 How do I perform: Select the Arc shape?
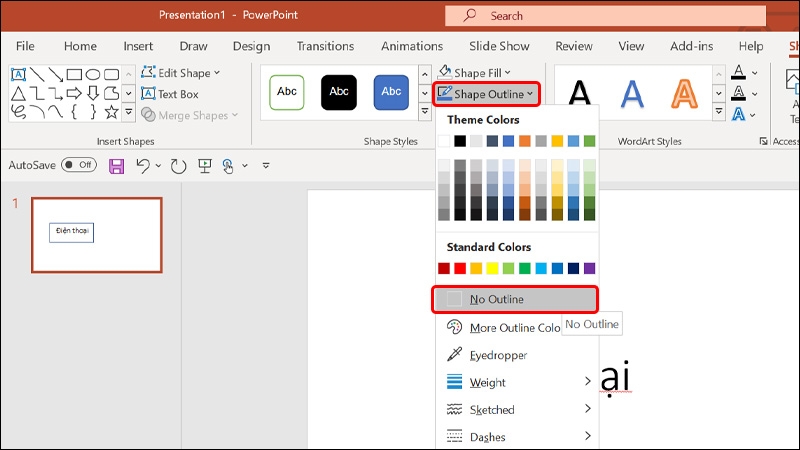[x=37, y=112]
